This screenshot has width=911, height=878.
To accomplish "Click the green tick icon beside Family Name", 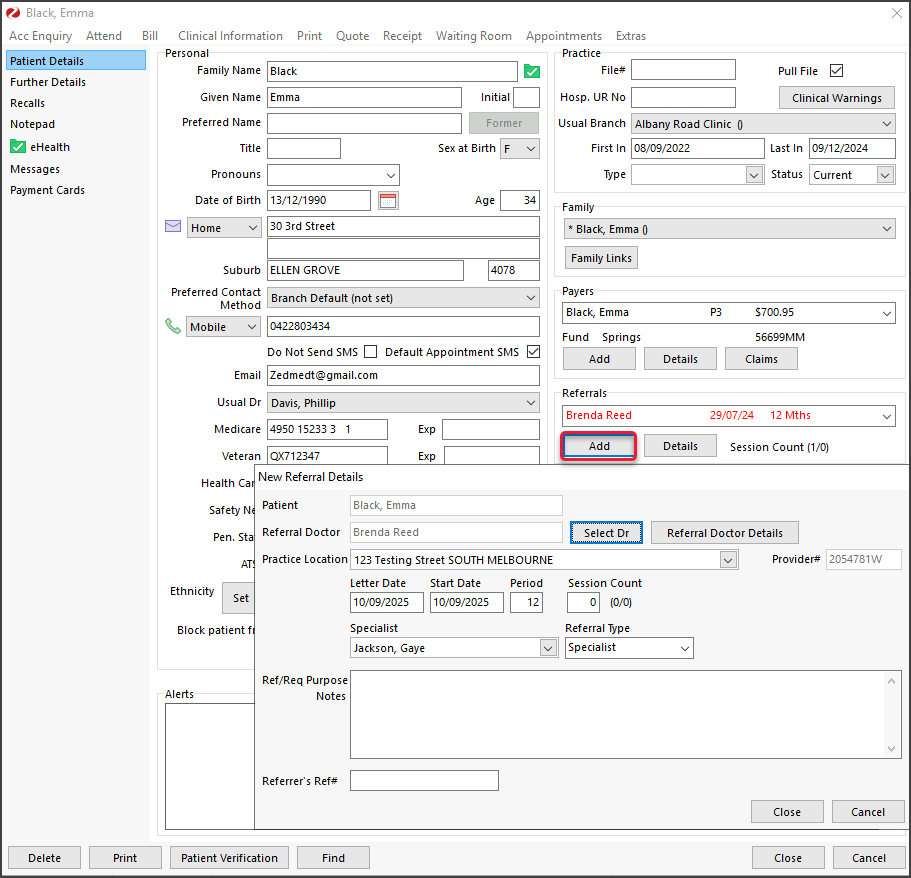I will tap(532, 71).
